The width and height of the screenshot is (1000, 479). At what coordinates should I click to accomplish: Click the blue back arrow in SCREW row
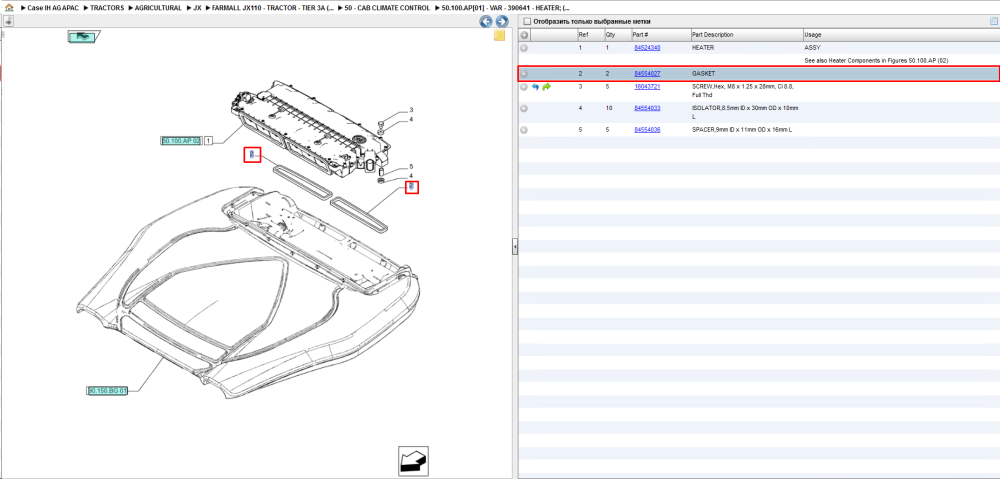click(535, 87)
